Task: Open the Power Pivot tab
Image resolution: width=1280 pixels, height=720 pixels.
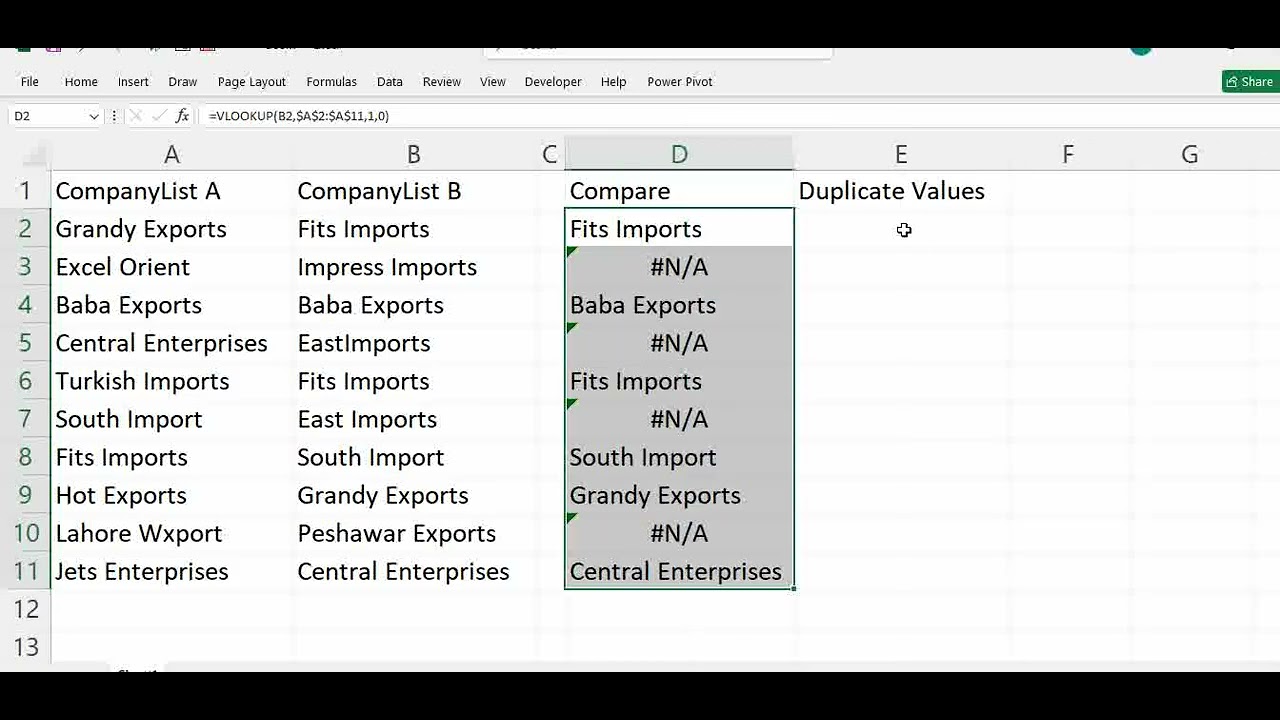Action: coord(680,82)
